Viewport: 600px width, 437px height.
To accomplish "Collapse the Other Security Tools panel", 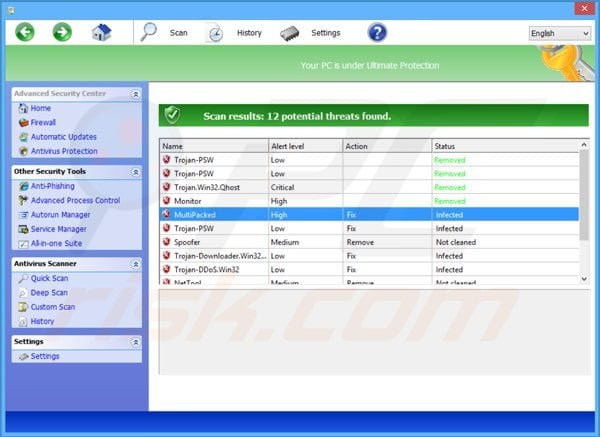I will coord(135,172).
